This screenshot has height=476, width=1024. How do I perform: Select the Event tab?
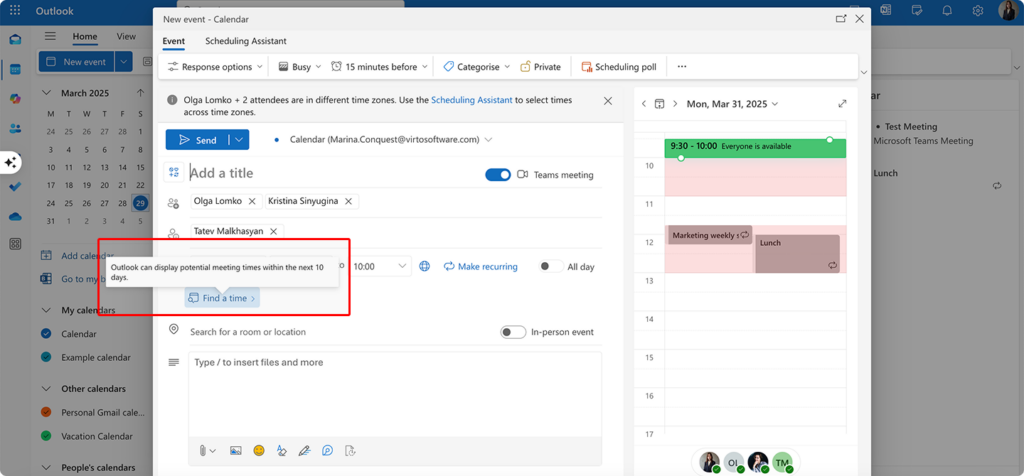174,41
